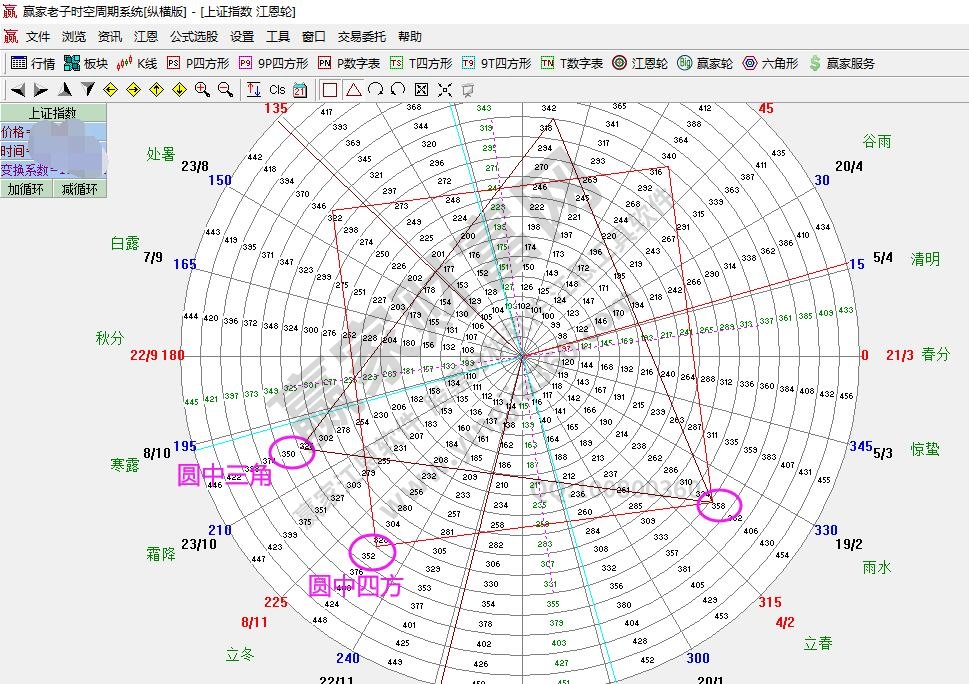Screen dimensions: 969x684
Task: Click the calendar date icon
Action: click(299, 90)
